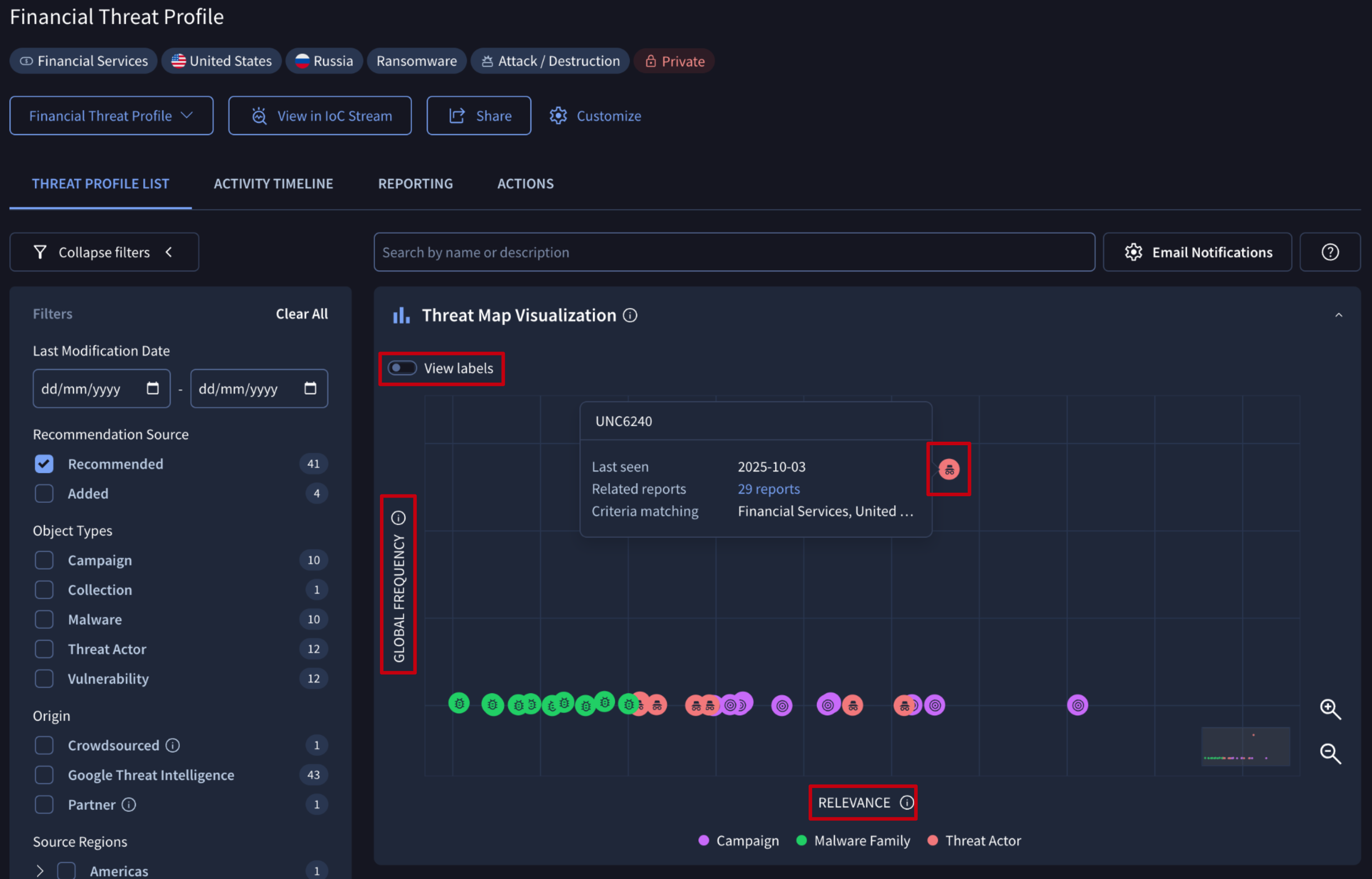Image resolution: width=1372 pixels, height=879 pixels.
Task: Click info icon next to Threat Map Visualization
Action: [x=630, y=315]
